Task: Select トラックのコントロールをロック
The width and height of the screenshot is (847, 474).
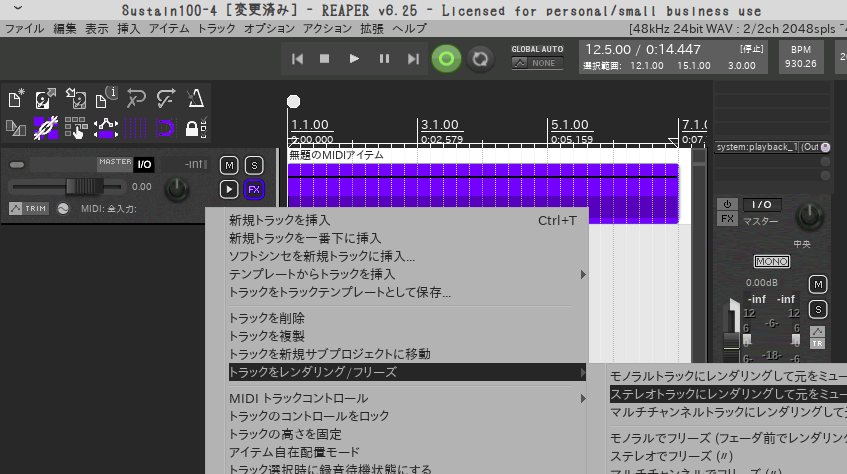Action: click(406, 416)
